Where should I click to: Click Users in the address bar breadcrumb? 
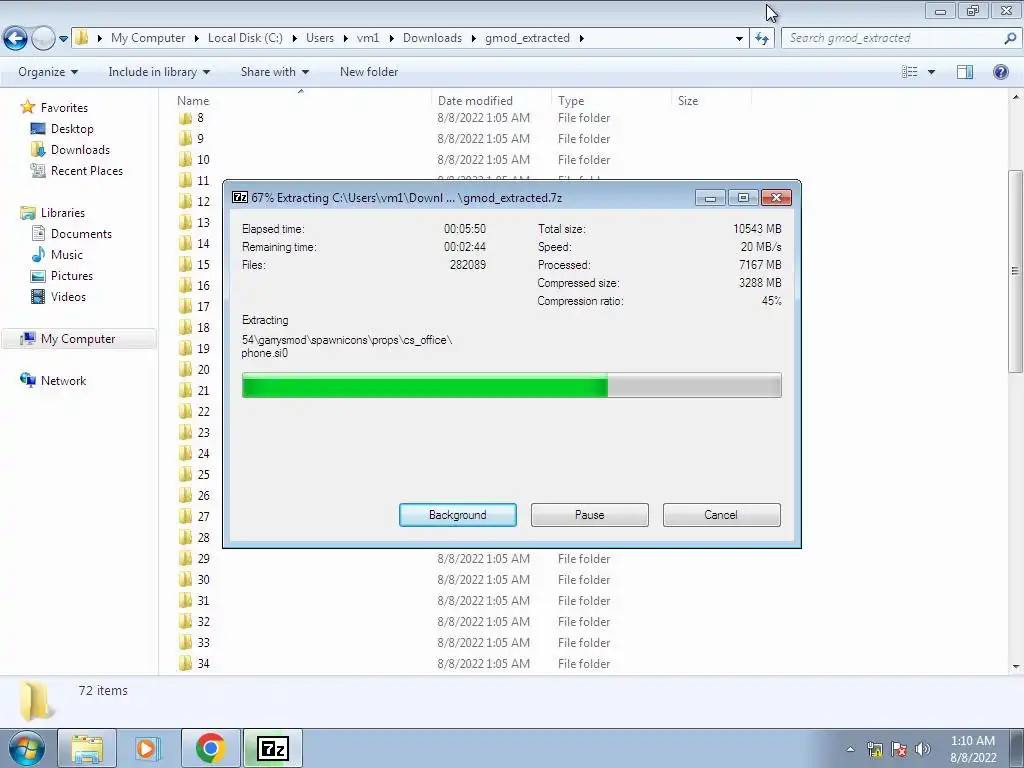click(320, 38)
